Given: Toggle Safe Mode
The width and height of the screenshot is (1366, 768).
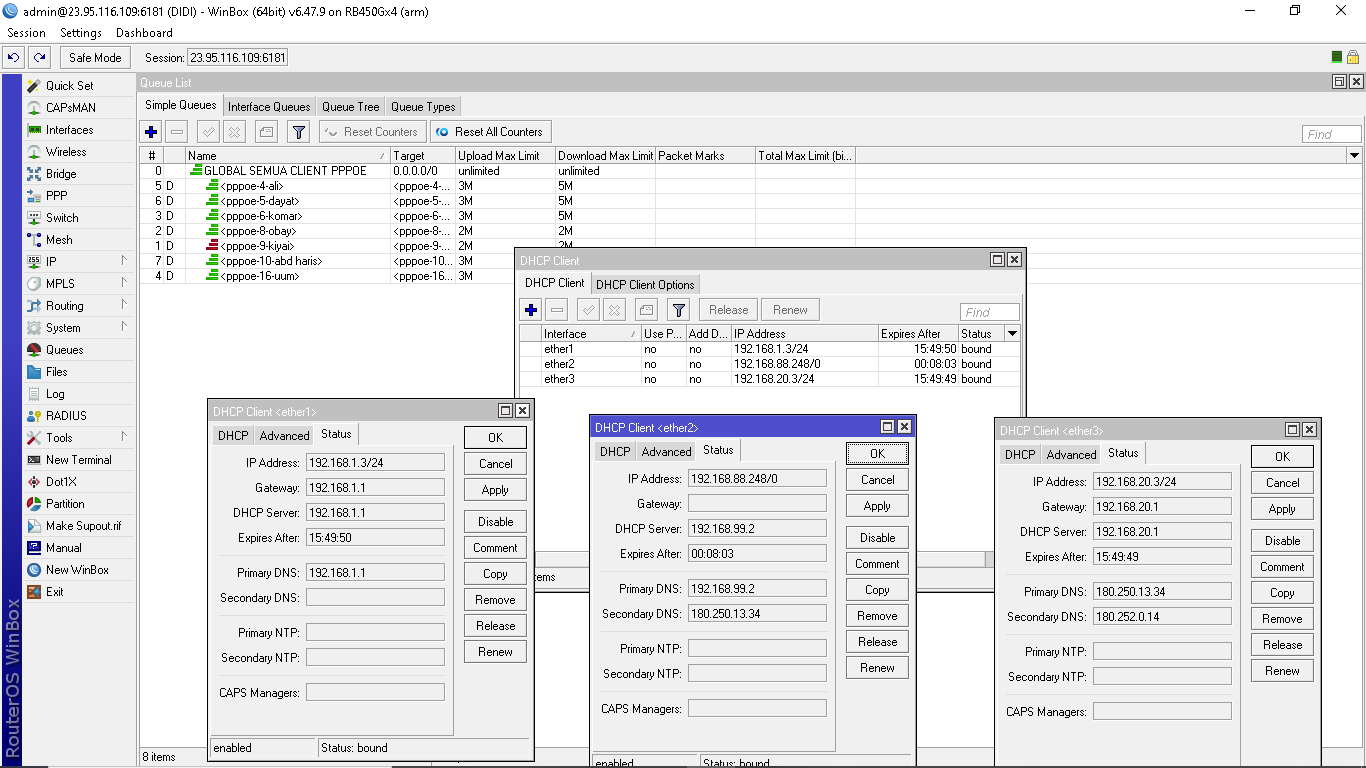Looking at the screenshot, I should (95, 58).
